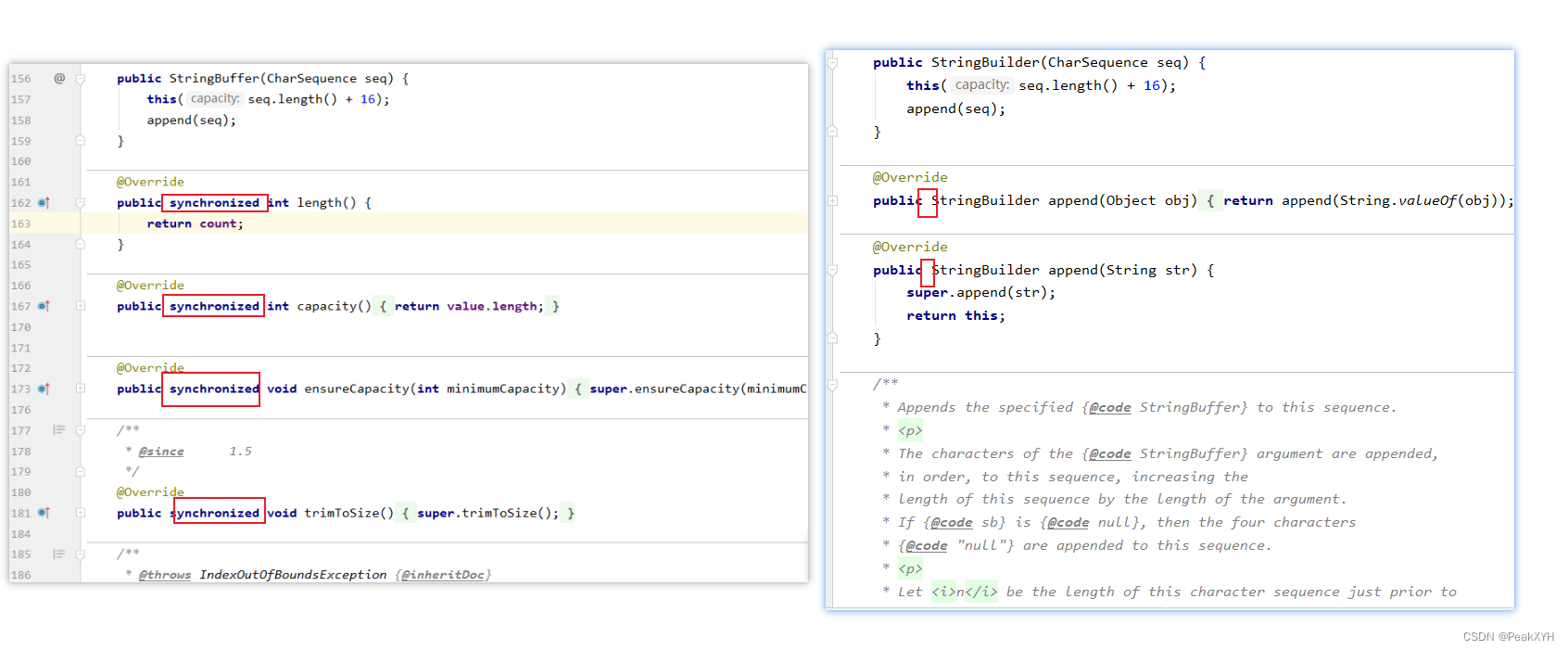Screen dimensions: 1568x650
Task: Click the override marker icon on line 167
Action: 44,306
